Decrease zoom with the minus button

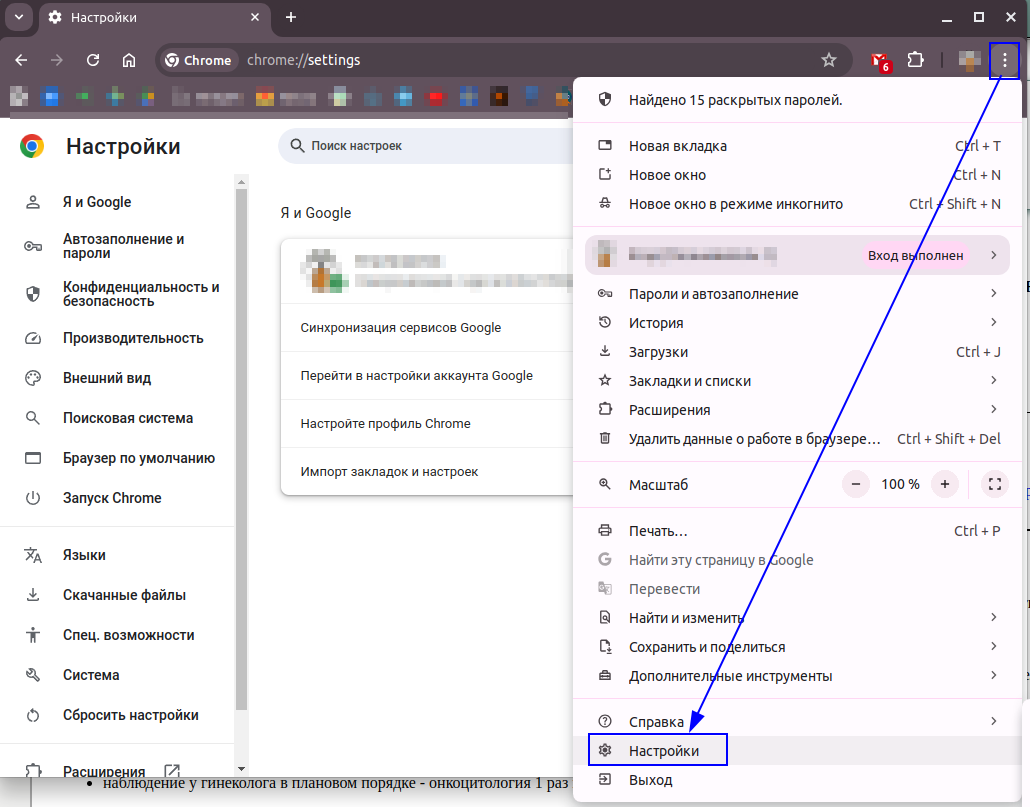pyautogui.click(x=856, y=484)
